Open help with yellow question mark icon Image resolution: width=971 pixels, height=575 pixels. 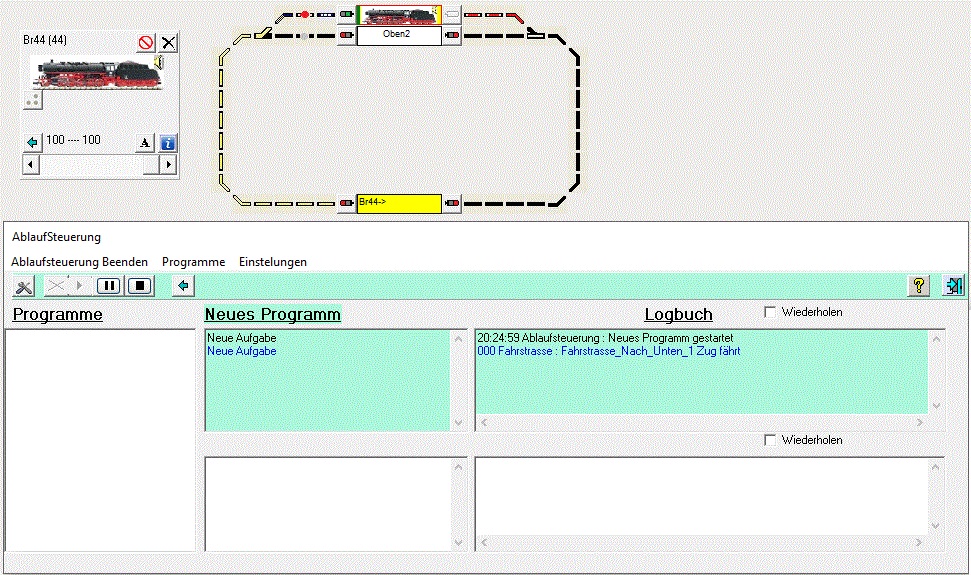pos(919,286)
